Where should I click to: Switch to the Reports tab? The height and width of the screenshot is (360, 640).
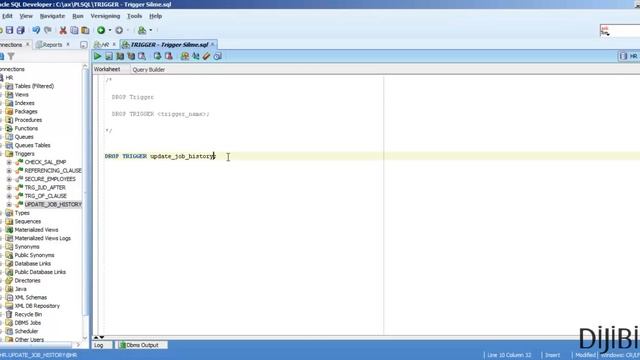coord(52,45)
